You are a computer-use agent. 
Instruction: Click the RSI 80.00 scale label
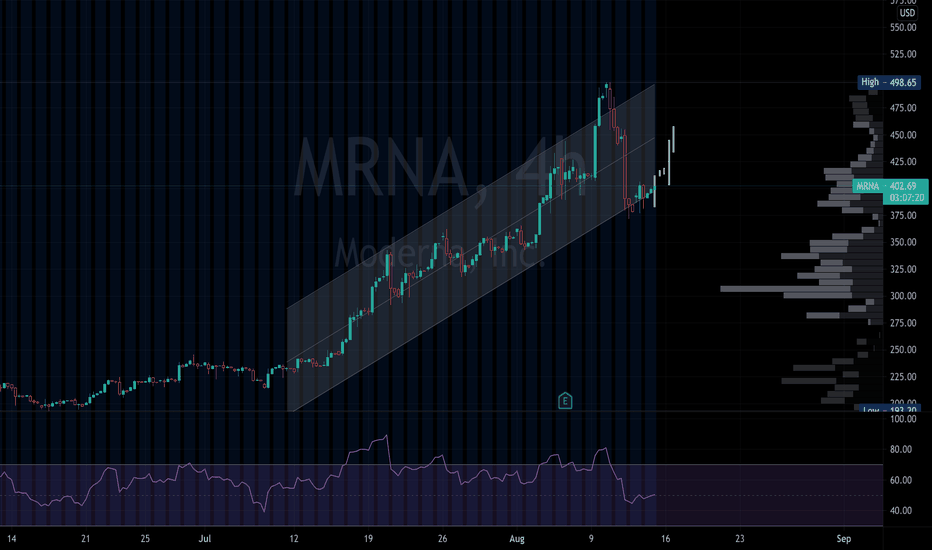(x=900, y=450)
